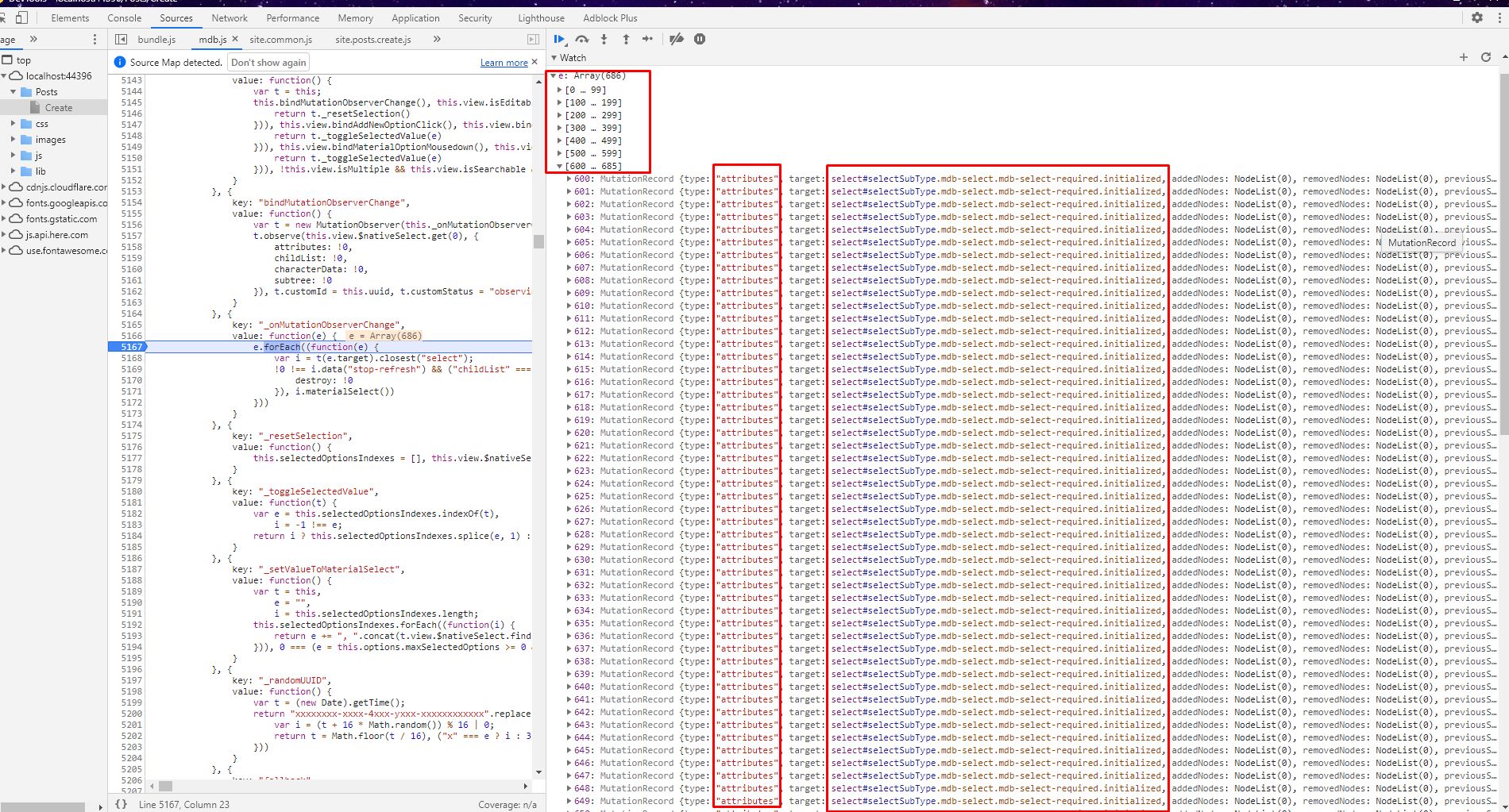Step out of current function

coord(626,39)
